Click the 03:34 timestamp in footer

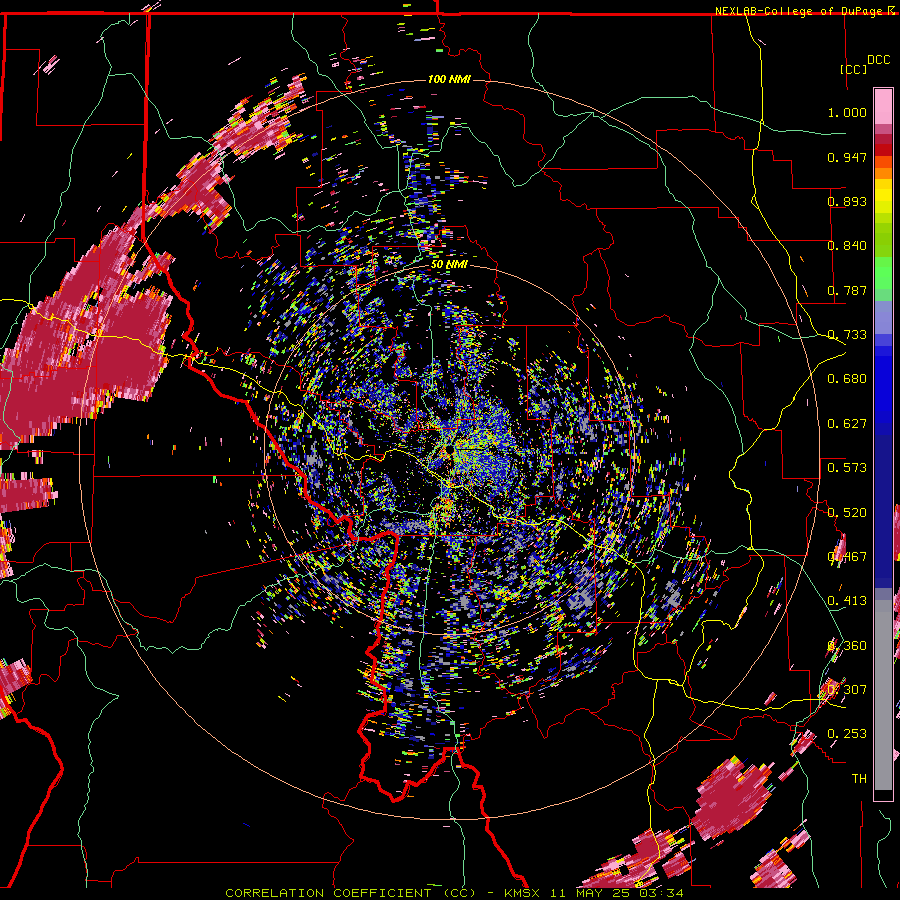pos(662,893)
